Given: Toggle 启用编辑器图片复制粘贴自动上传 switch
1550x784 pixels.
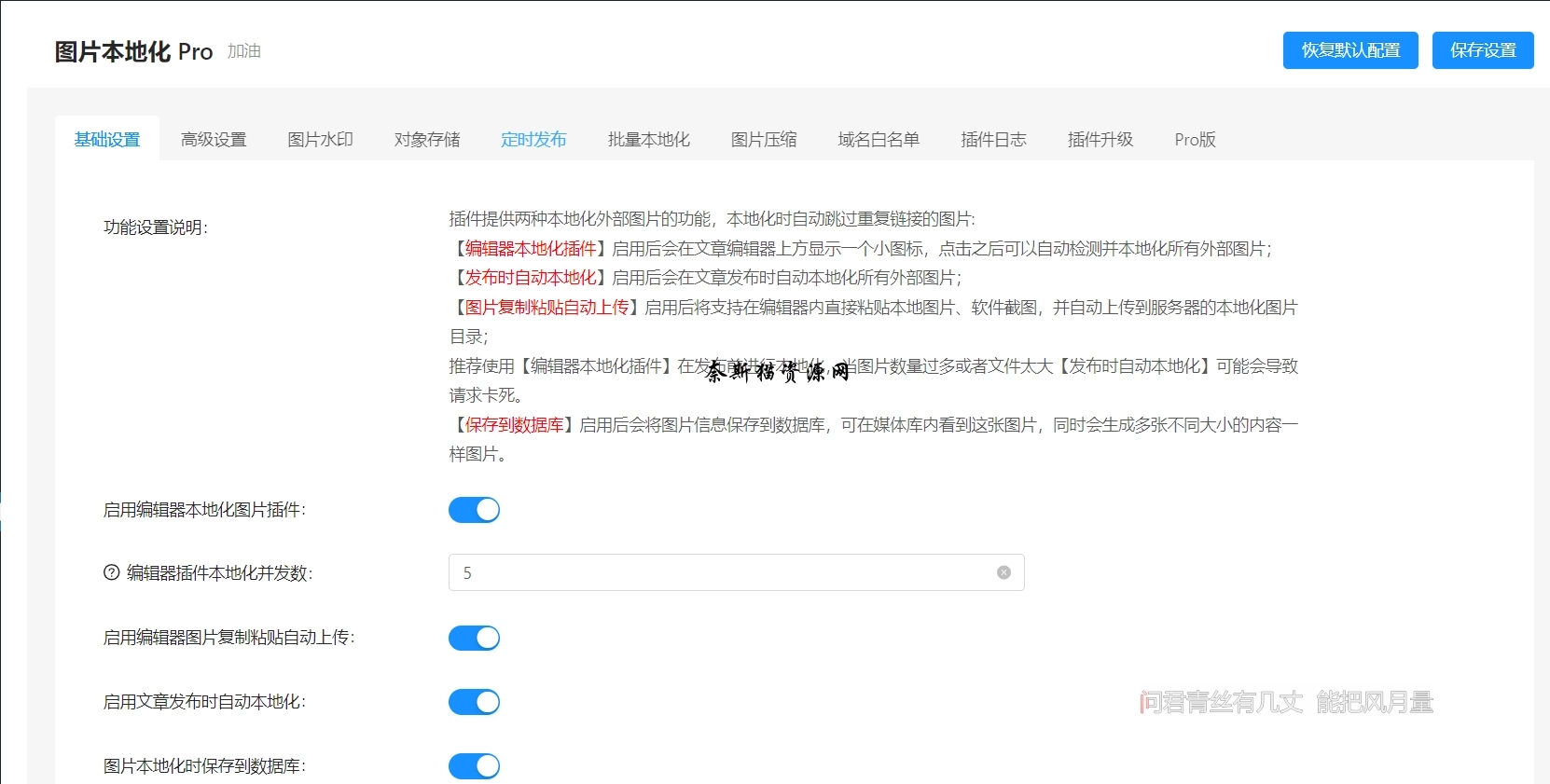Looking at the screenshot, I should pyautogui.click(x=474, y=638).
